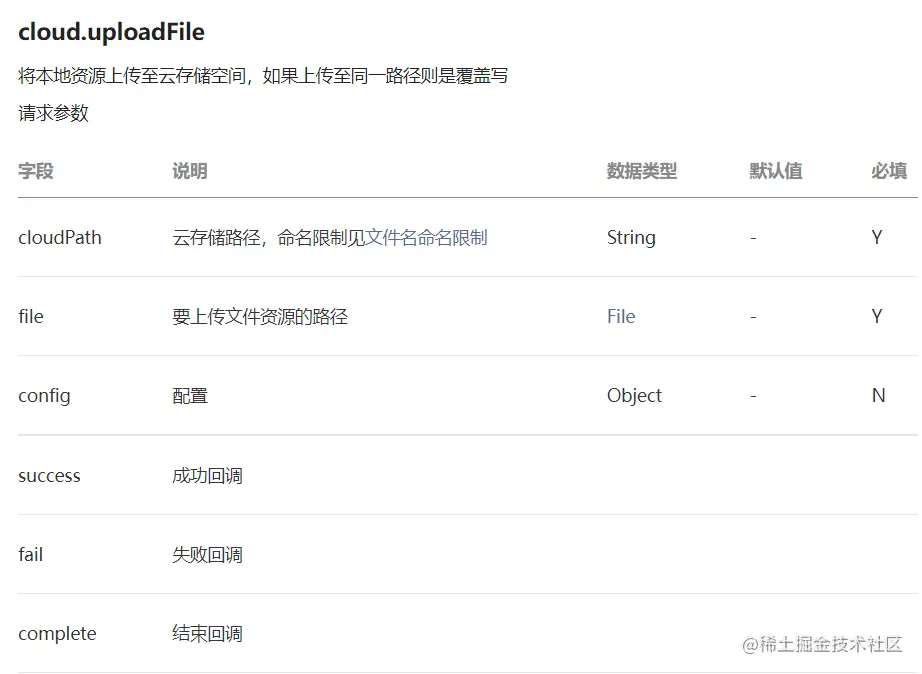Click the 必填 column header
Viewport: 922px width, 674px height.
888,171
